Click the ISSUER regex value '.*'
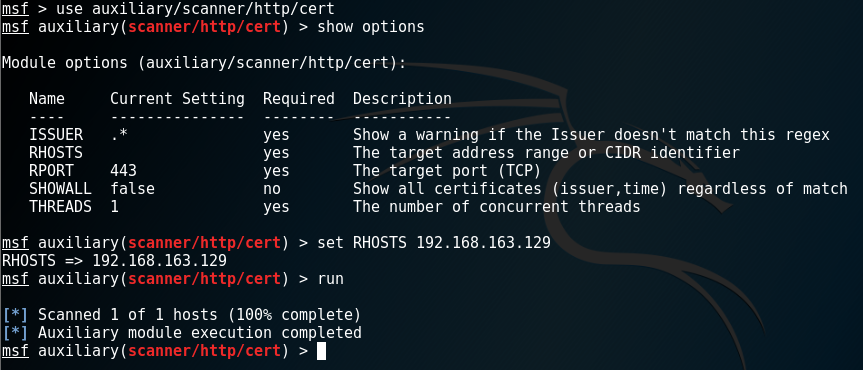 [119, 134]
